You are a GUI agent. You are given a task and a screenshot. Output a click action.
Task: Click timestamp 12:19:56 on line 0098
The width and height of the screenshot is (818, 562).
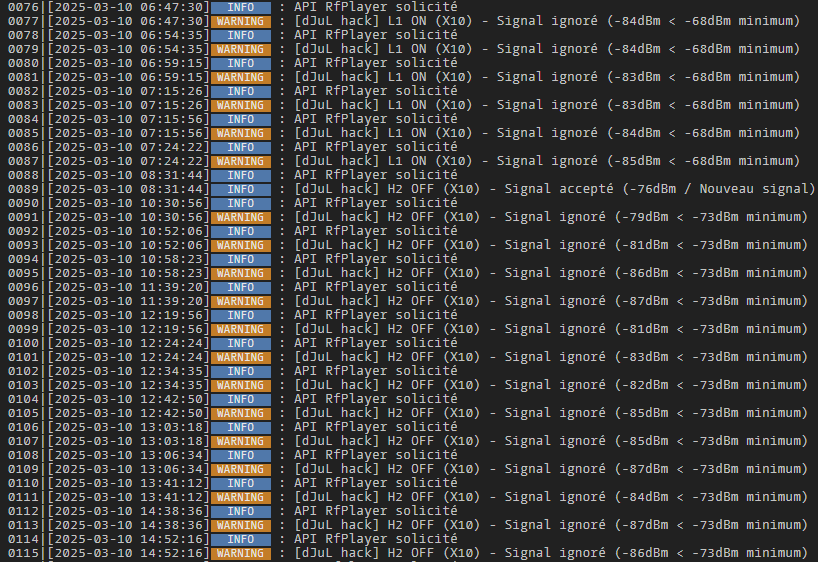(x=128, y=315)
